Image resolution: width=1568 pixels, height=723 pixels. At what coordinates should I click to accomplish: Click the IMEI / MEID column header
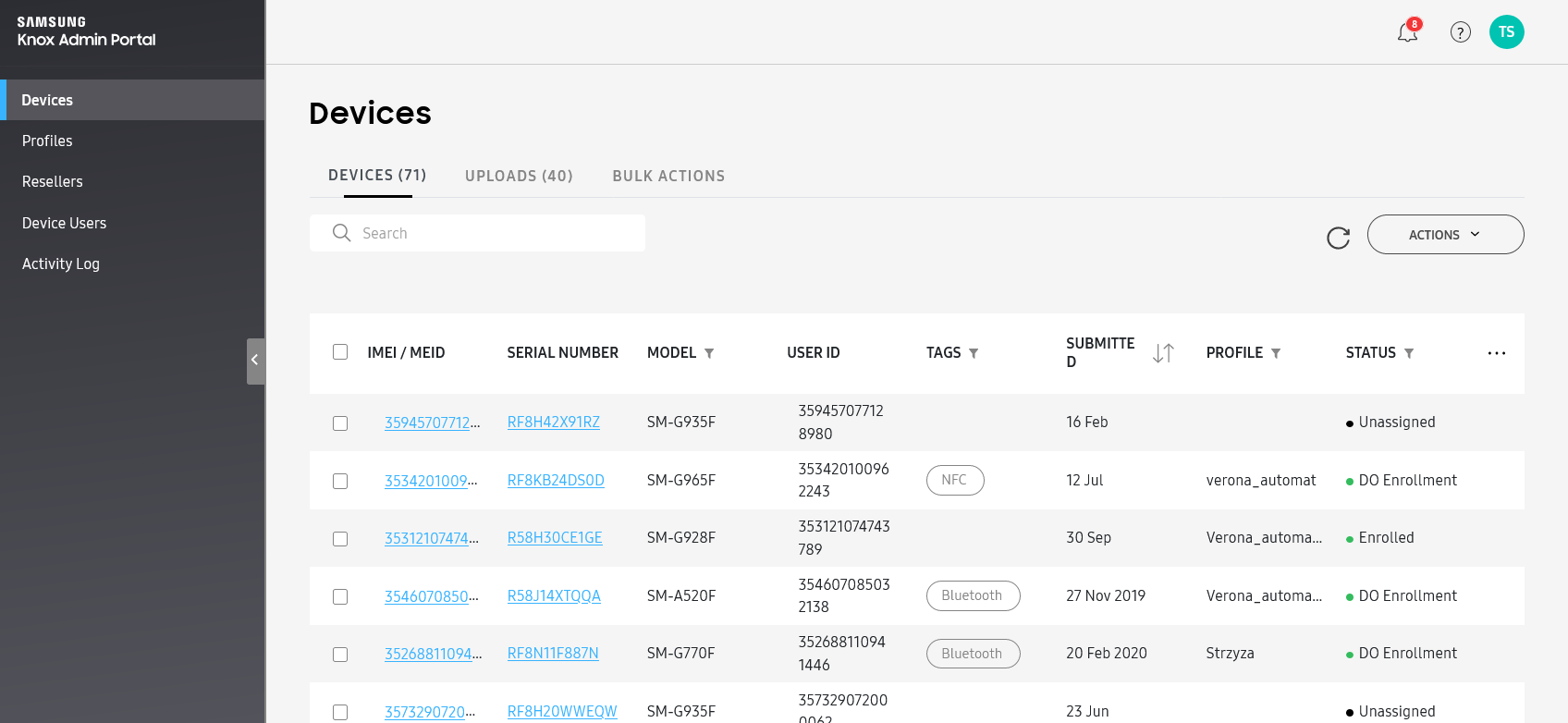point(406,352)
